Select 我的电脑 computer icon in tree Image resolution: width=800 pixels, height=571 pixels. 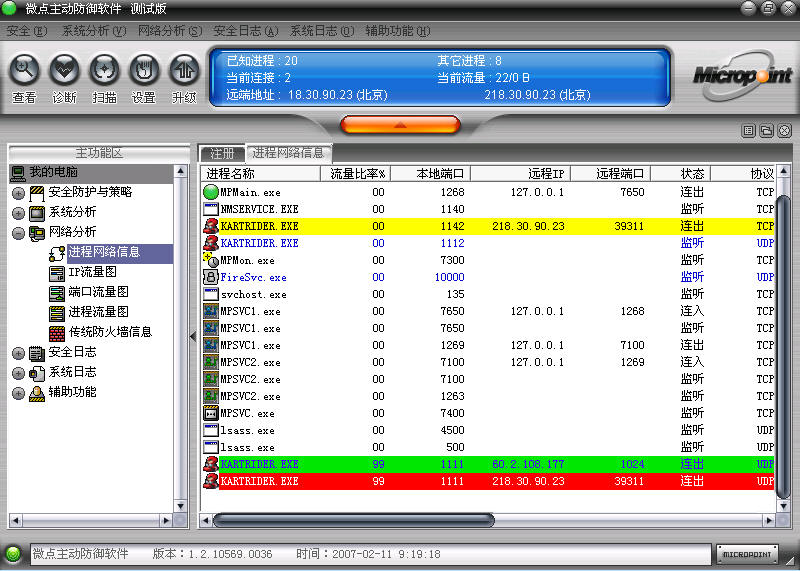(18, 173)
